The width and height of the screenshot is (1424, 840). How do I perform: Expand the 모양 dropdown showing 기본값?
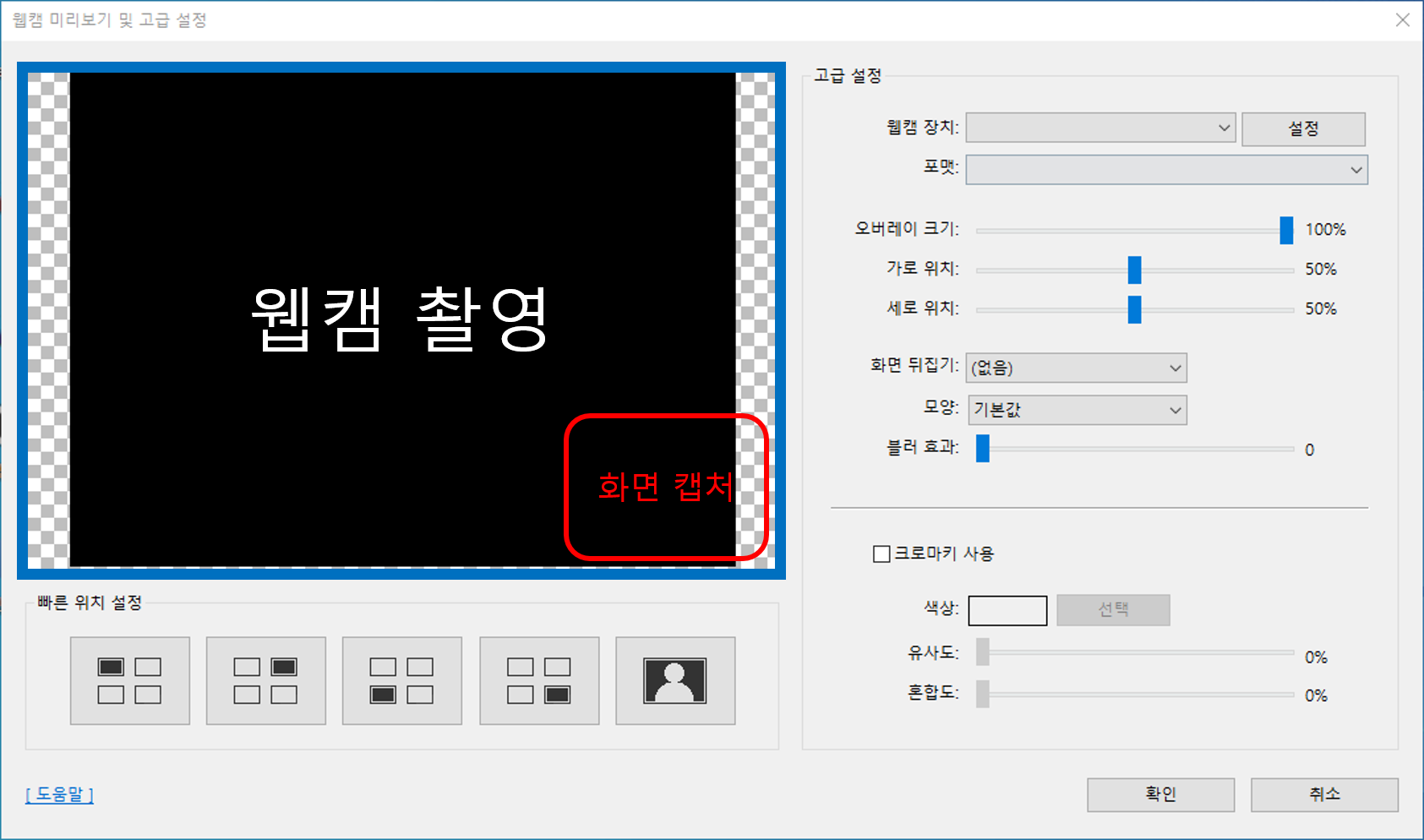point(1076,410)
